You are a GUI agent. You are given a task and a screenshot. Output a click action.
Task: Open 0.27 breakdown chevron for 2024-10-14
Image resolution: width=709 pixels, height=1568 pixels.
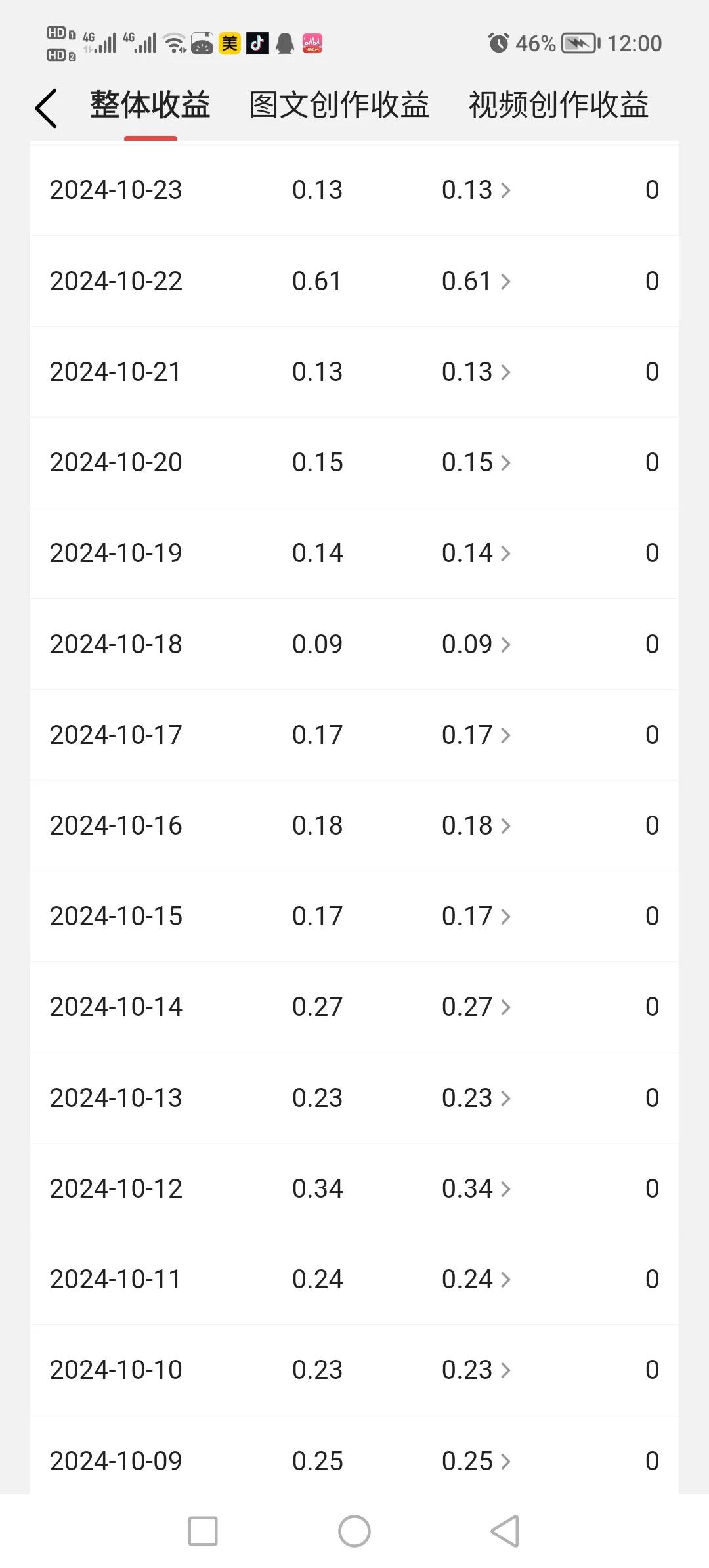click(x=505, y=1007)
